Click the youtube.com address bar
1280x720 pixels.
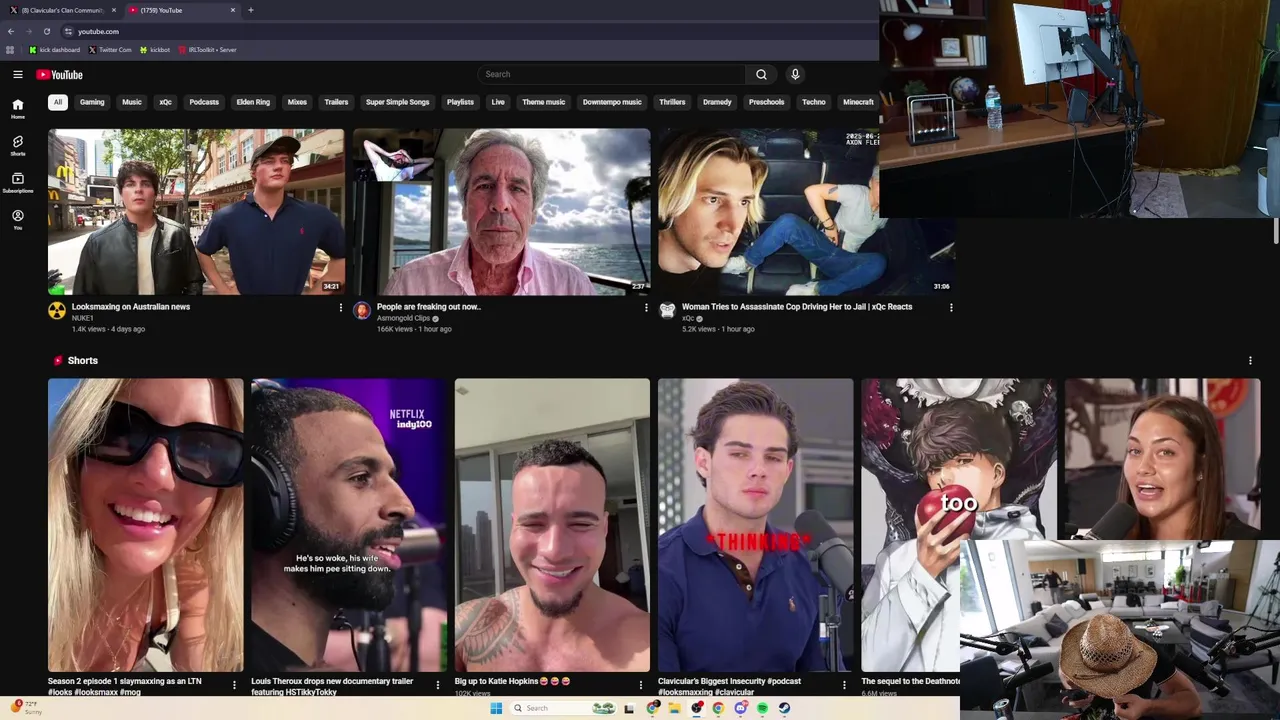pos(470,31)
